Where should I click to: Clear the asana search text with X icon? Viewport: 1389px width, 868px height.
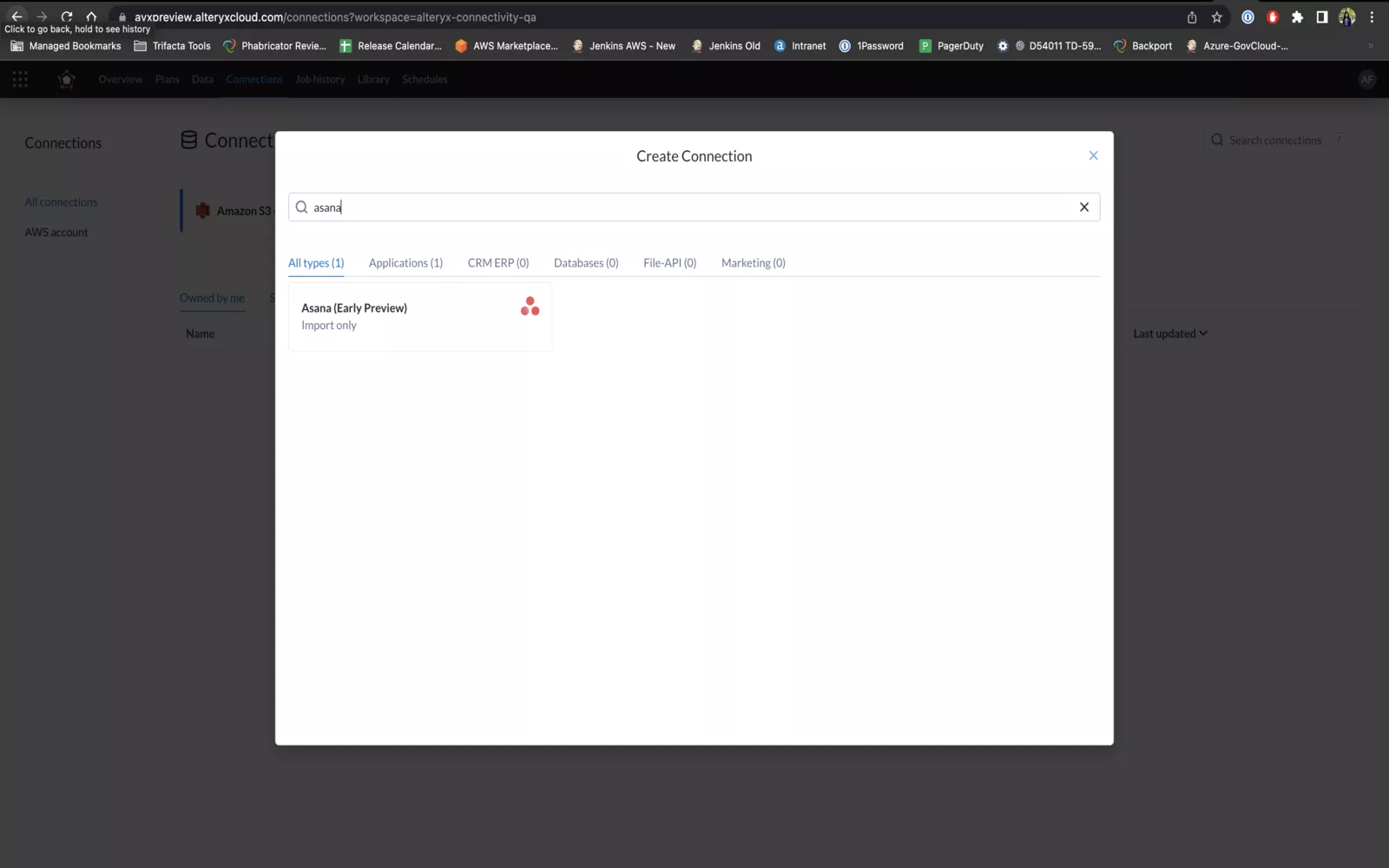click(1083, 207)
